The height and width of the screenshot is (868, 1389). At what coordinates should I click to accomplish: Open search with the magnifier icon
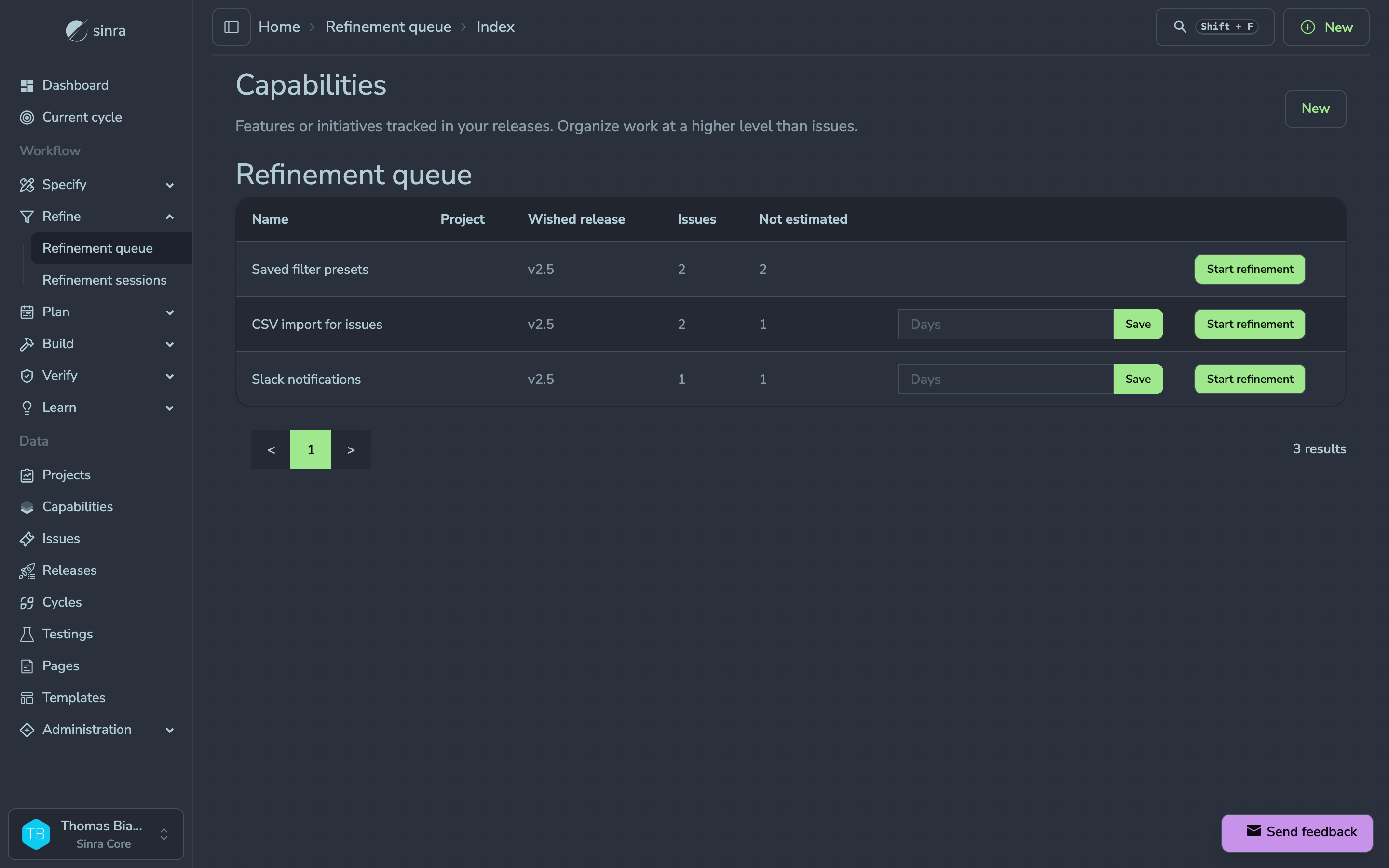coord(1180,27)
